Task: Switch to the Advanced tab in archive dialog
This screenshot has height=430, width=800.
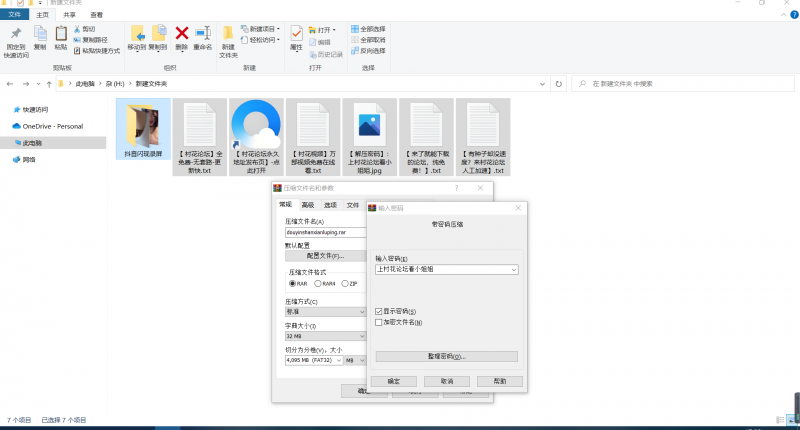Action: pyautogui.click(x=307, y=204)
